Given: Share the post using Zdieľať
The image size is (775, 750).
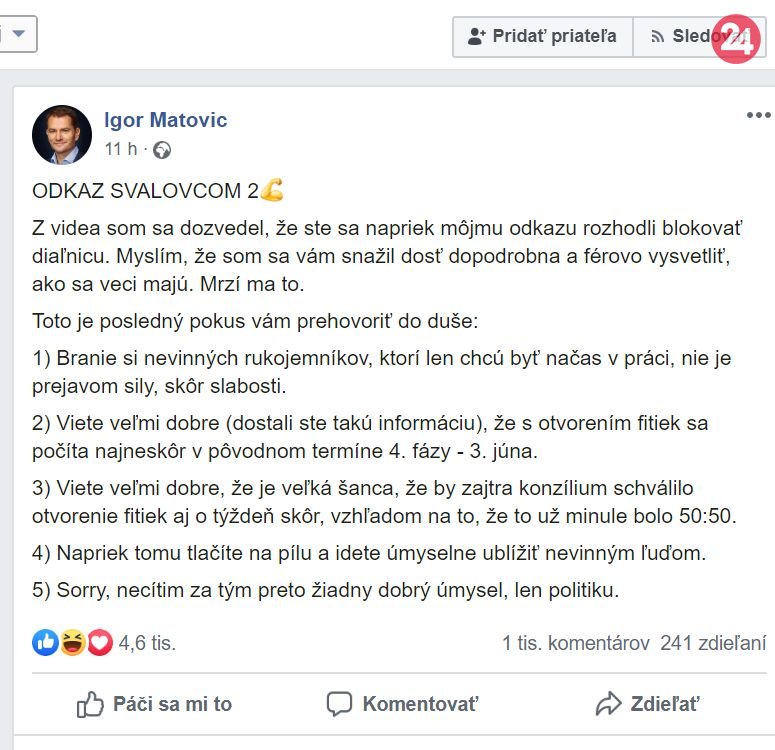Looking at the screenshot, I should 647,704.
